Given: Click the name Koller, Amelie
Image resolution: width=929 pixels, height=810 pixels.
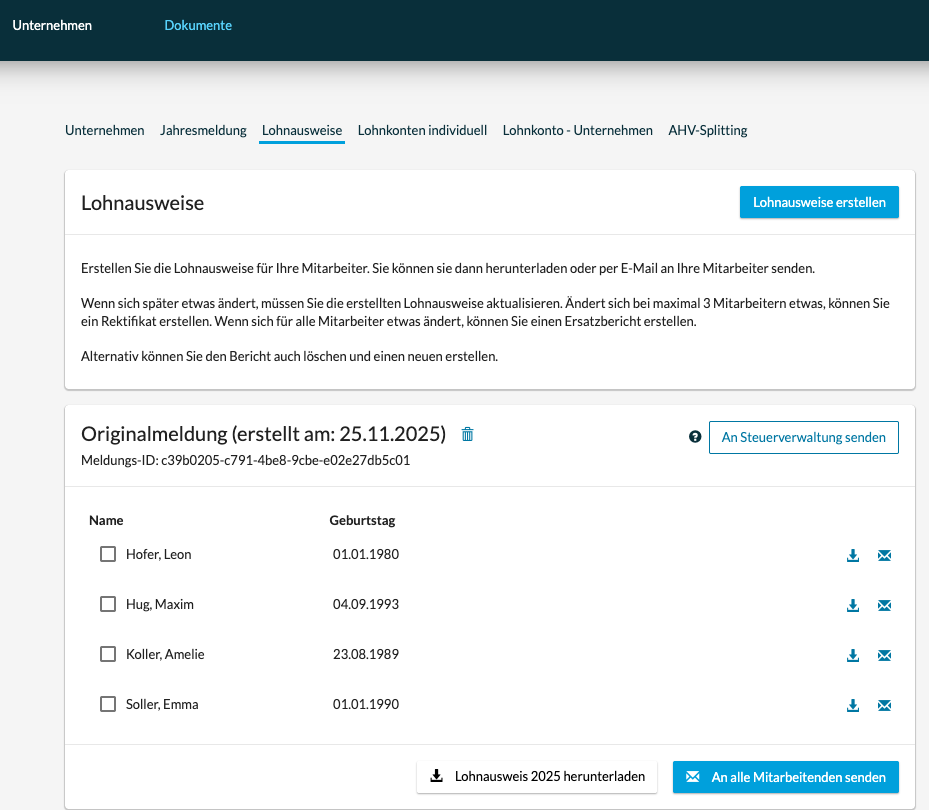Looking at the screenshot, I should pyautogui.click(x=165, y=654).
